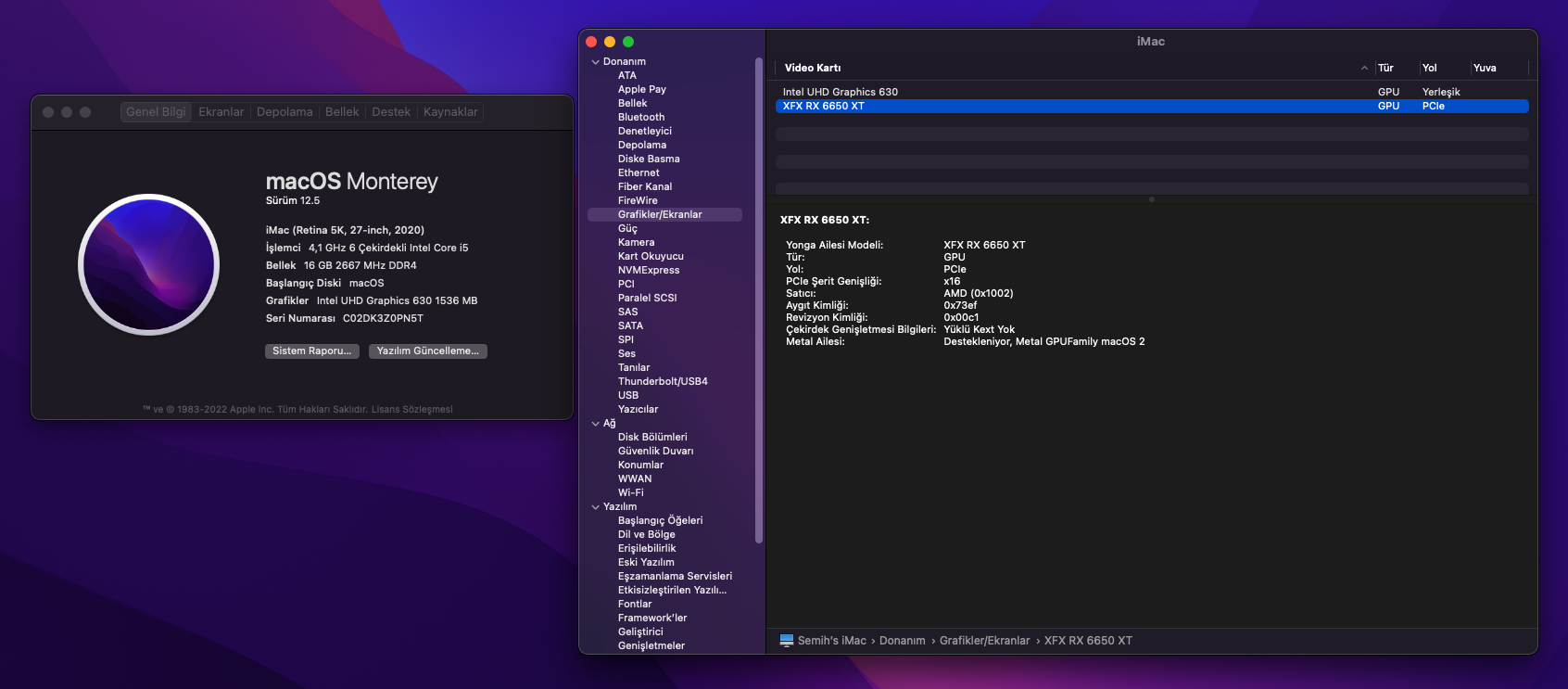Click the macOS Monterey logo image
The image size is (1568, 689).
(149, 264)
